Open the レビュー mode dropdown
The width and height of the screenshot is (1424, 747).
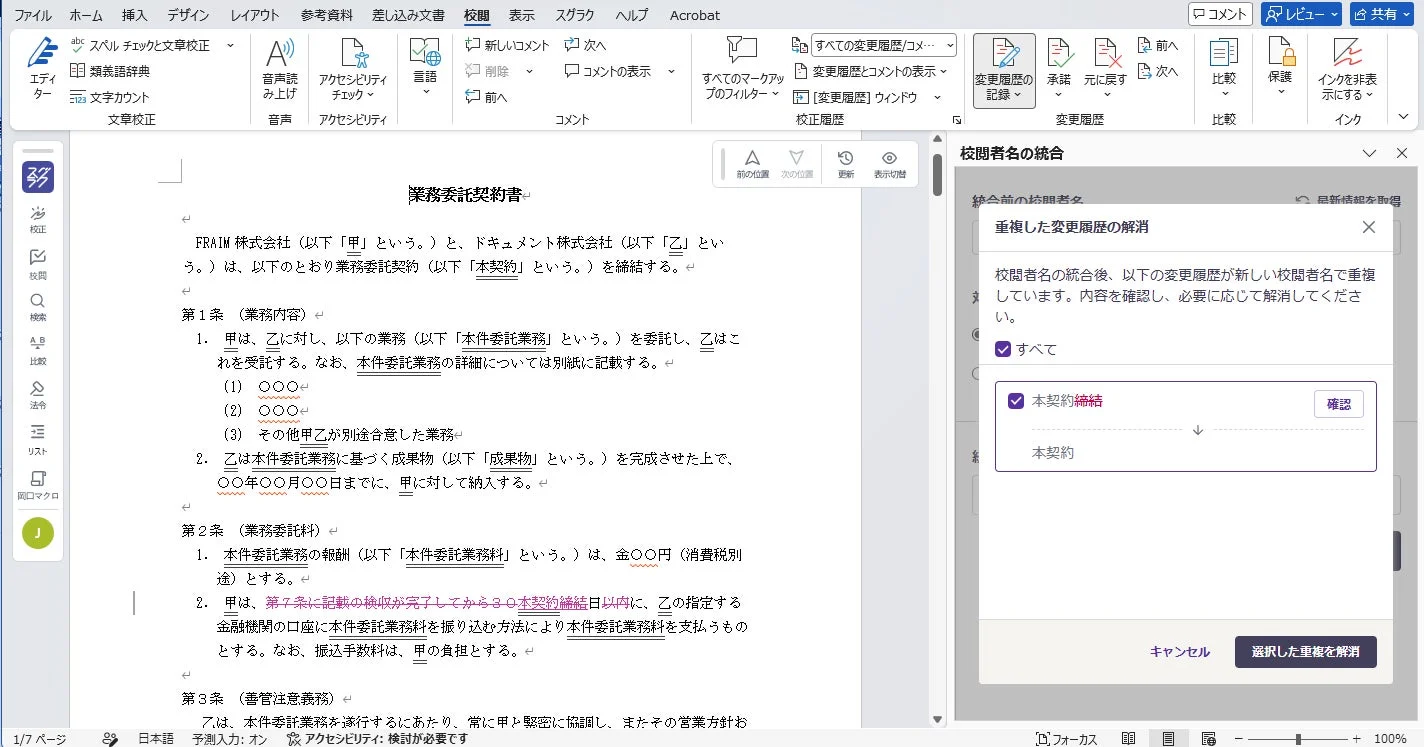pyautogui.click(x=1301, y=14)
